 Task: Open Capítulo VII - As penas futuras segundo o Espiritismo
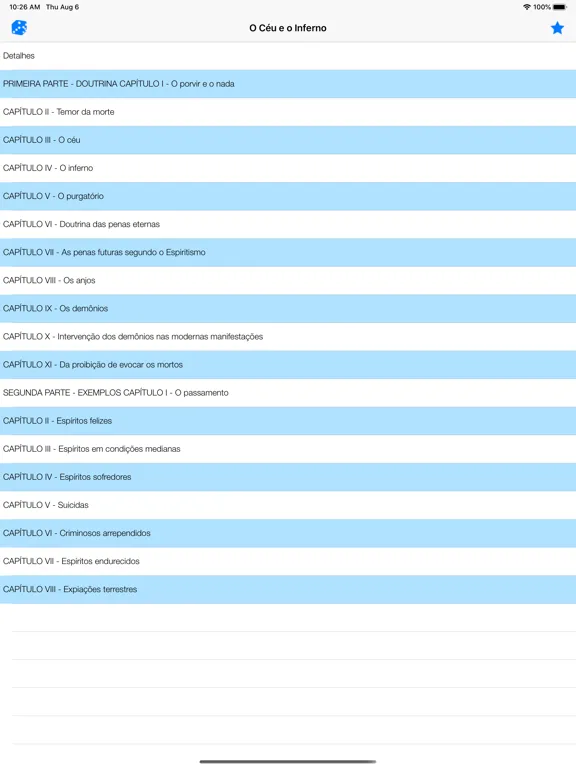coord(288,252)
